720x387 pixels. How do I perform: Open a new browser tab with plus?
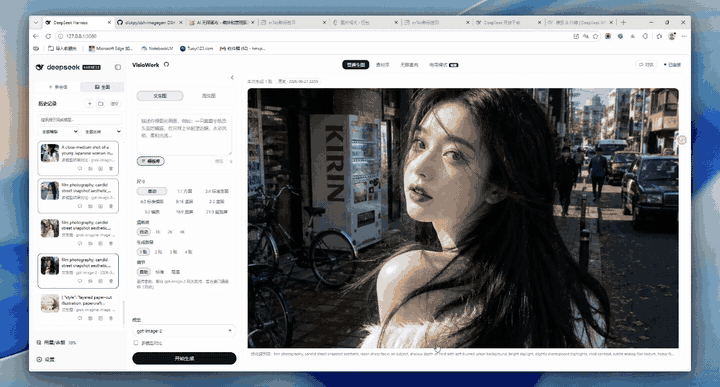coord(623,22)
